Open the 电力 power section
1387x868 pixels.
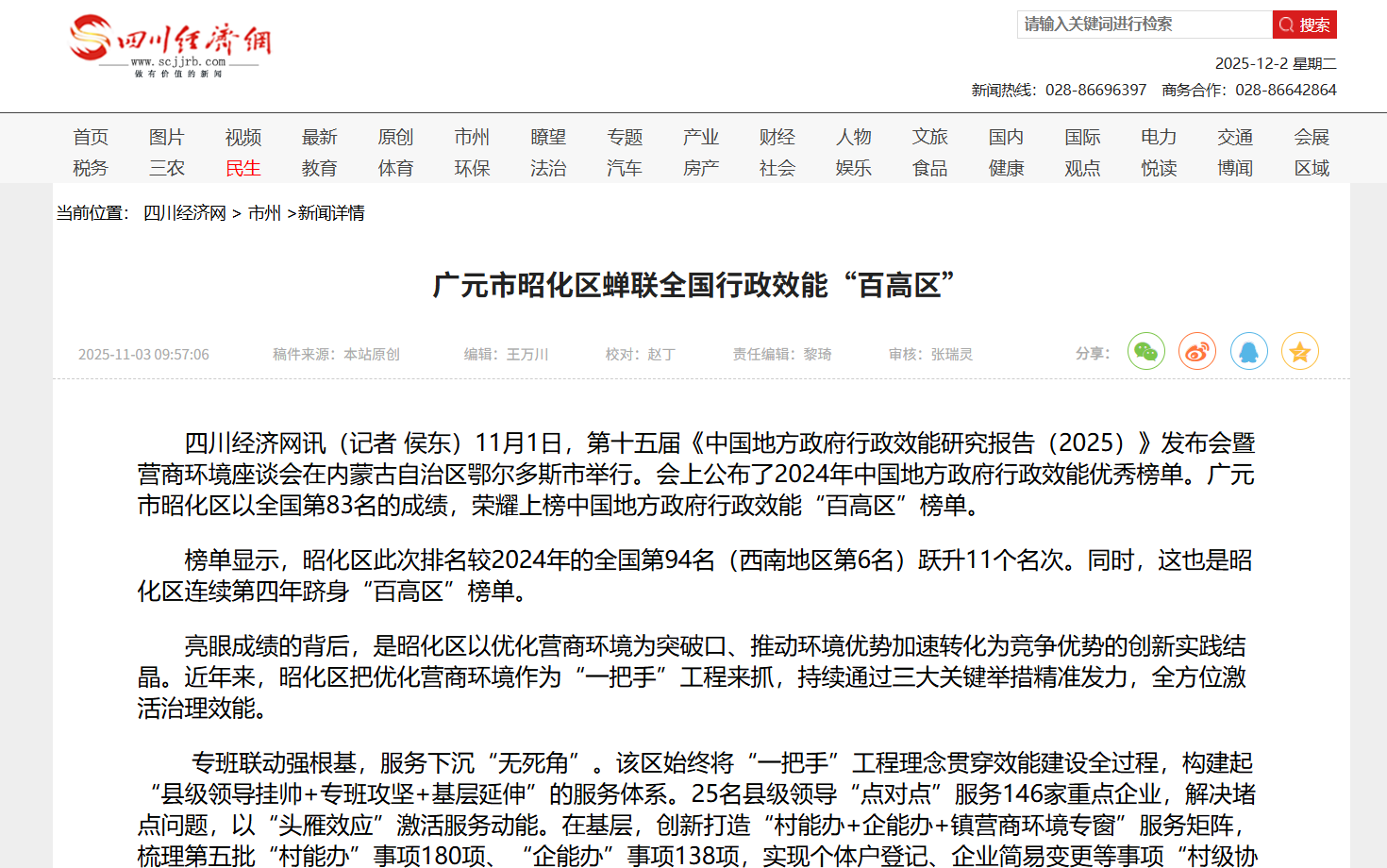click(x=1159, y=138)
